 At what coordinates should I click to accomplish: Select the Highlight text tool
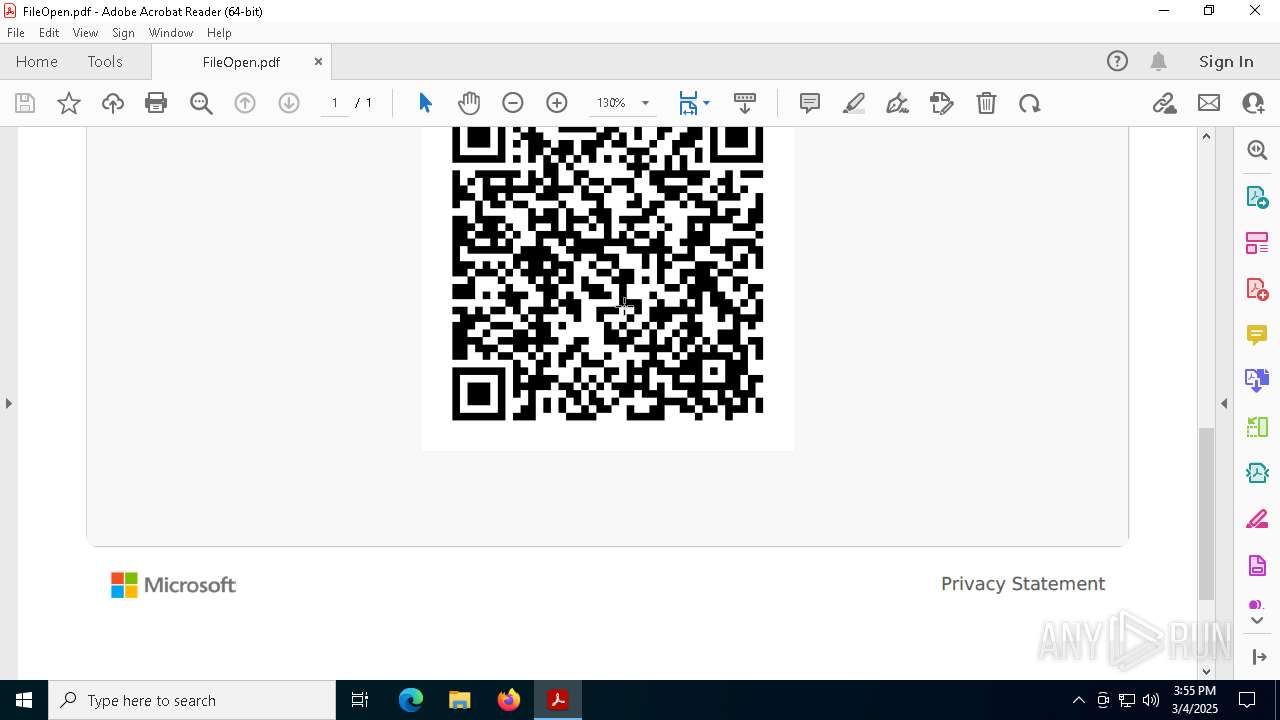point(854,103)
